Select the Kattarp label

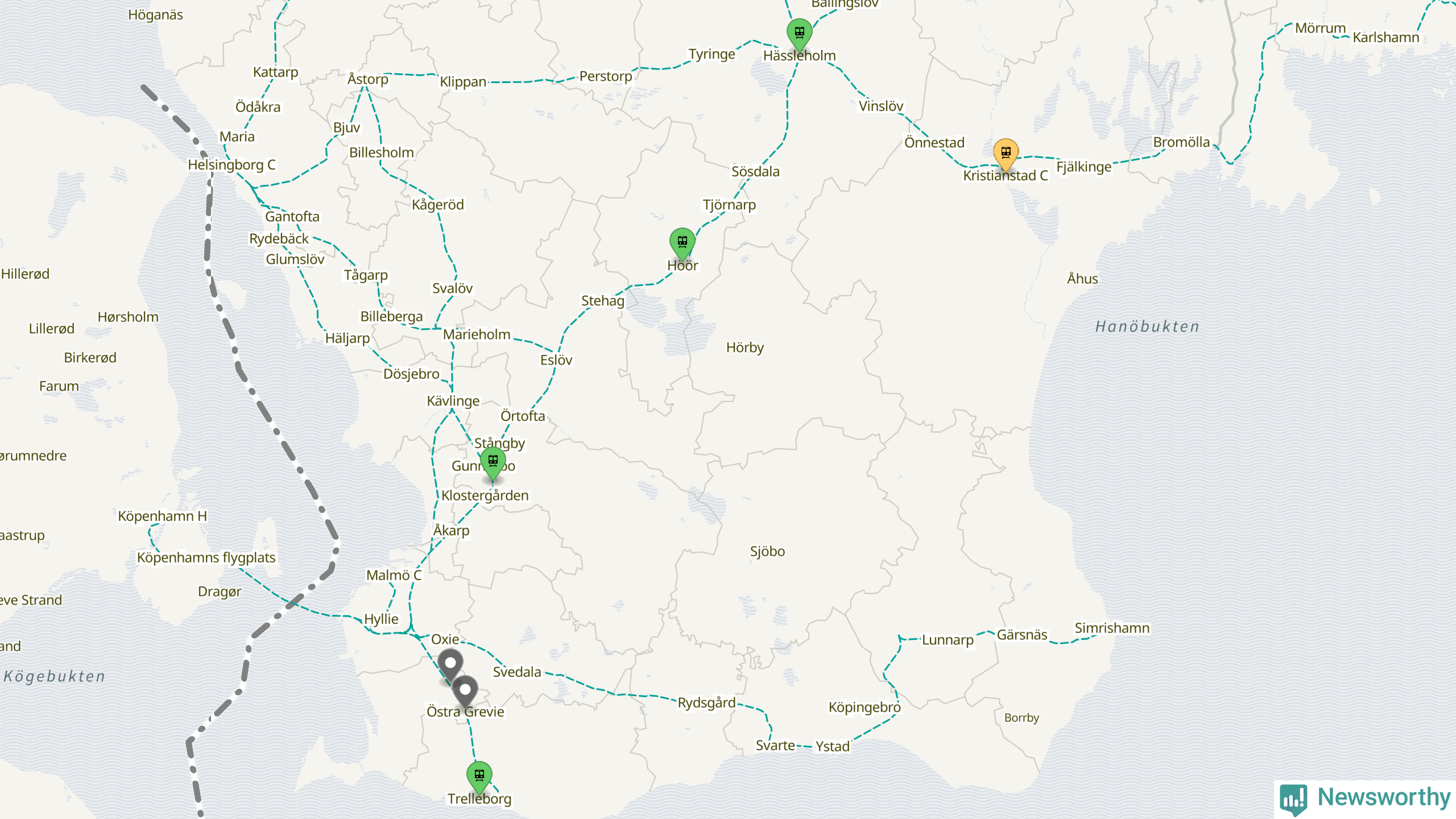pos(275,72)
